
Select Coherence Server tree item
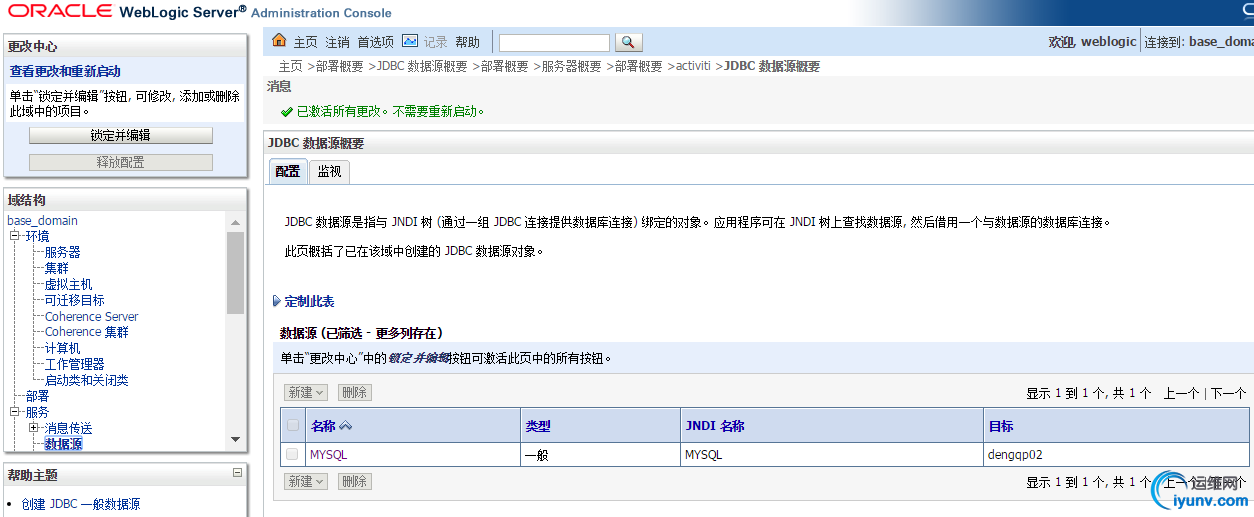pyautogui.click(x=91, y=316)
